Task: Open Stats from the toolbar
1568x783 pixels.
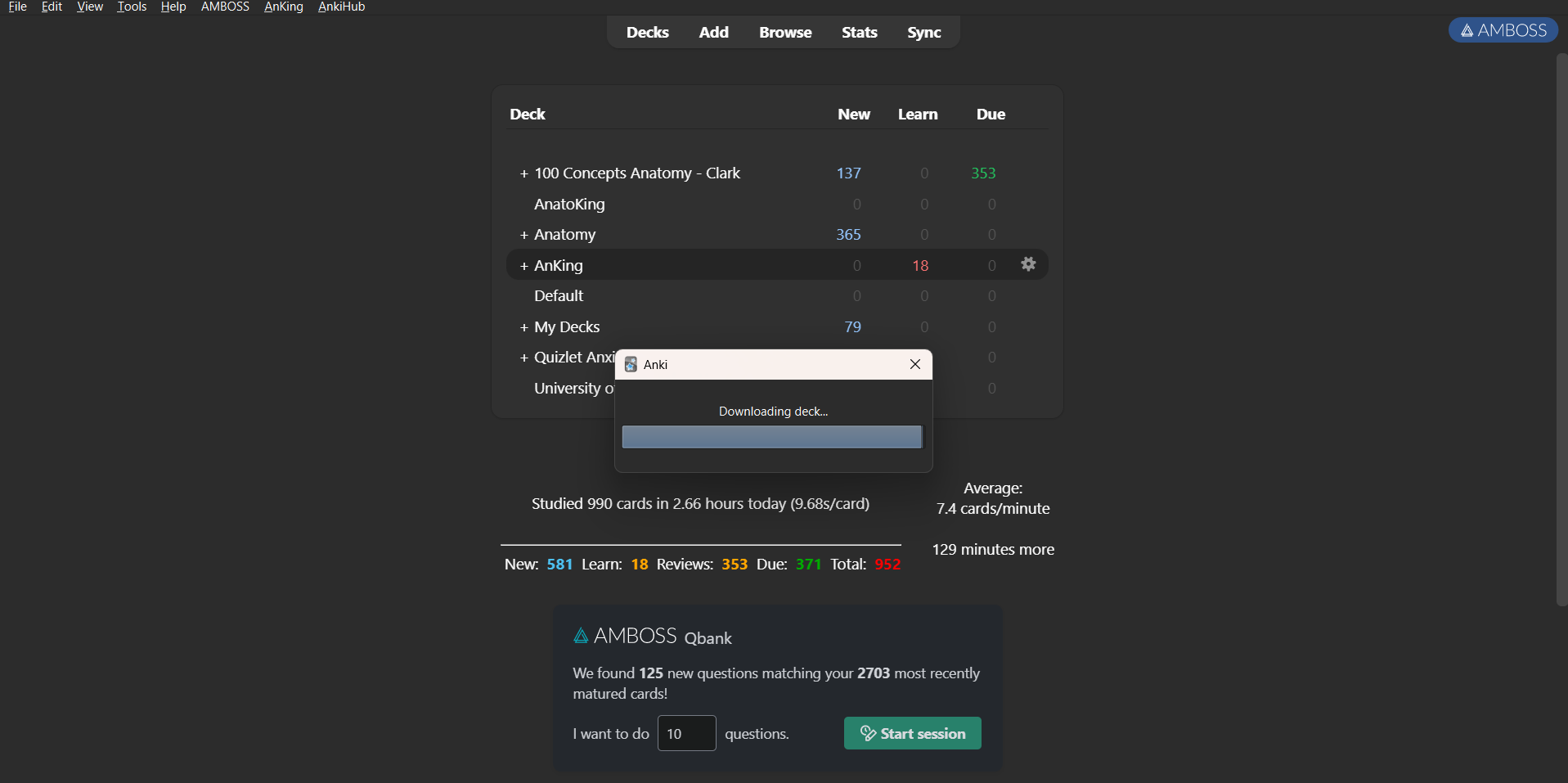Action: pos(859,33)
